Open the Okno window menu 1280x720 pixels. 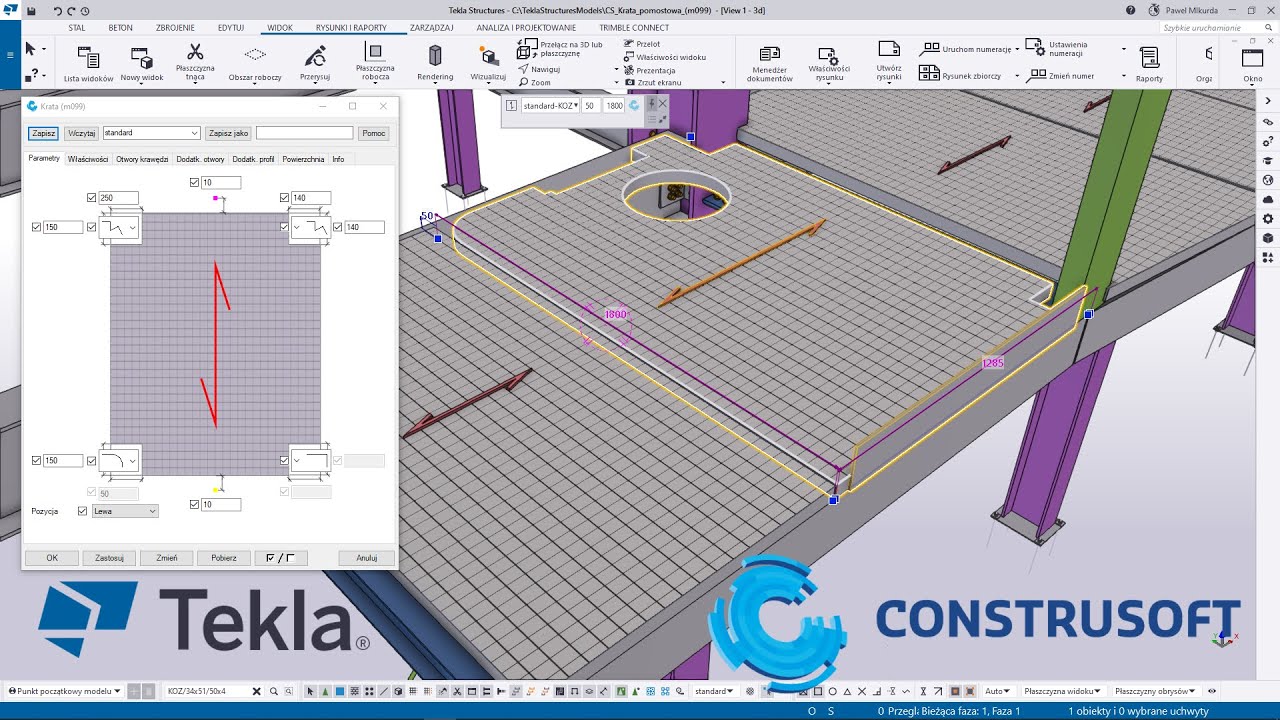pos(1253,64)
